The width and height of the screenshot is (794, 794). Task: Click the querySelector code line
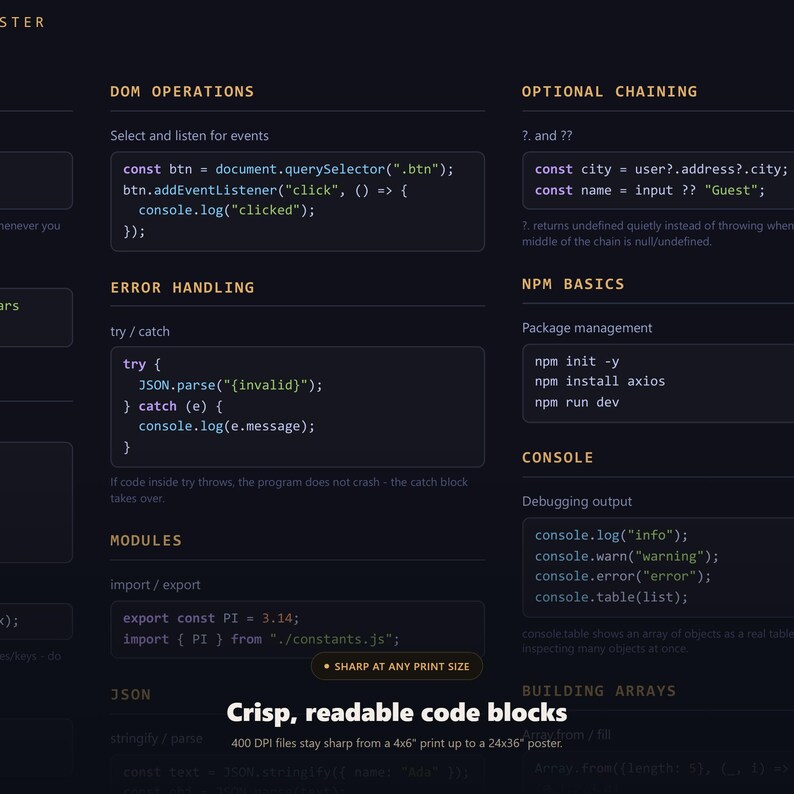tap(288, 169)
